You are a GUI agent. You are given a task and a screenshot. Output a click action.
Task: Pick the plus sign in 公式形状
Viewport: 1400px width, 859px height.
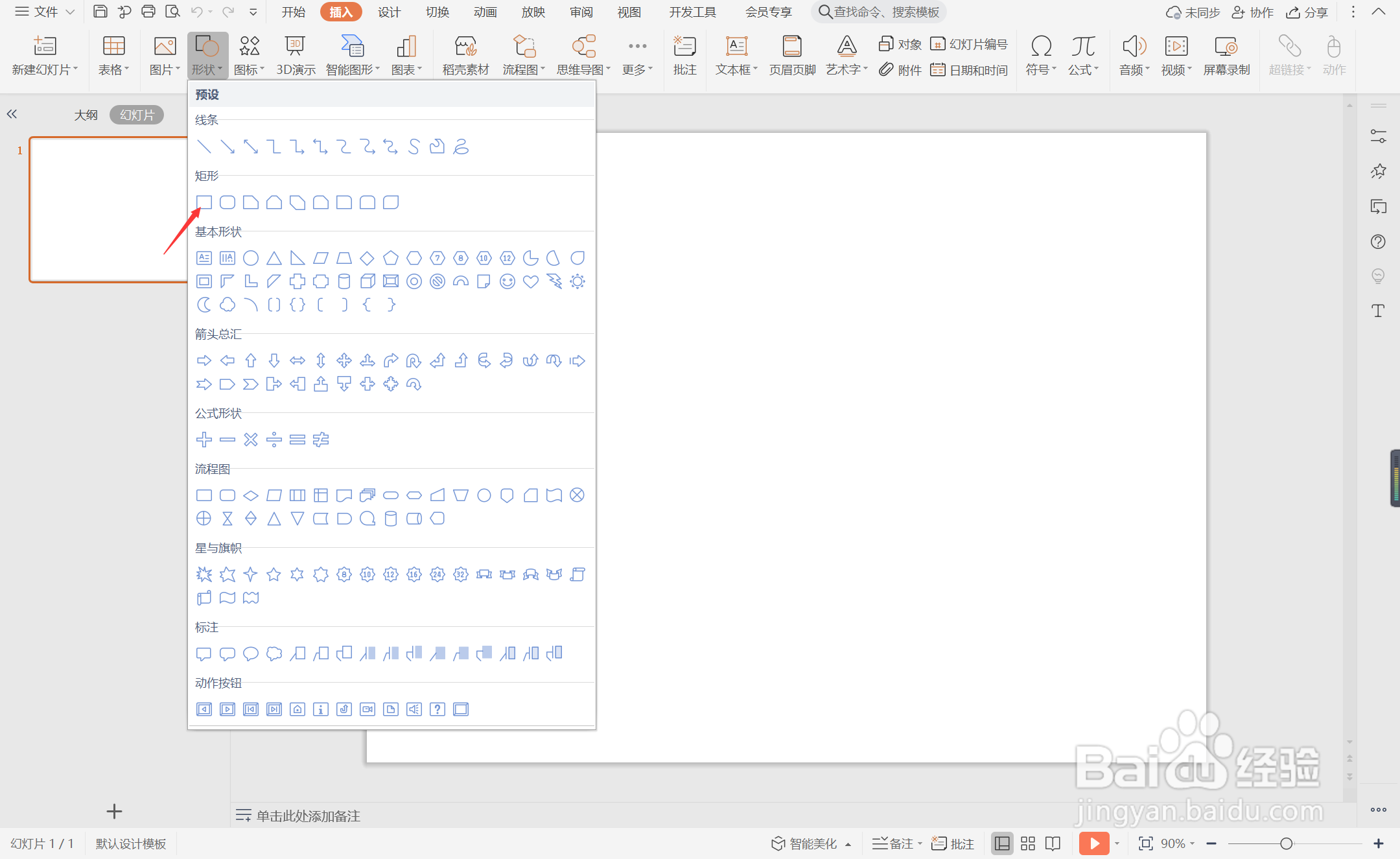[204, 440]
